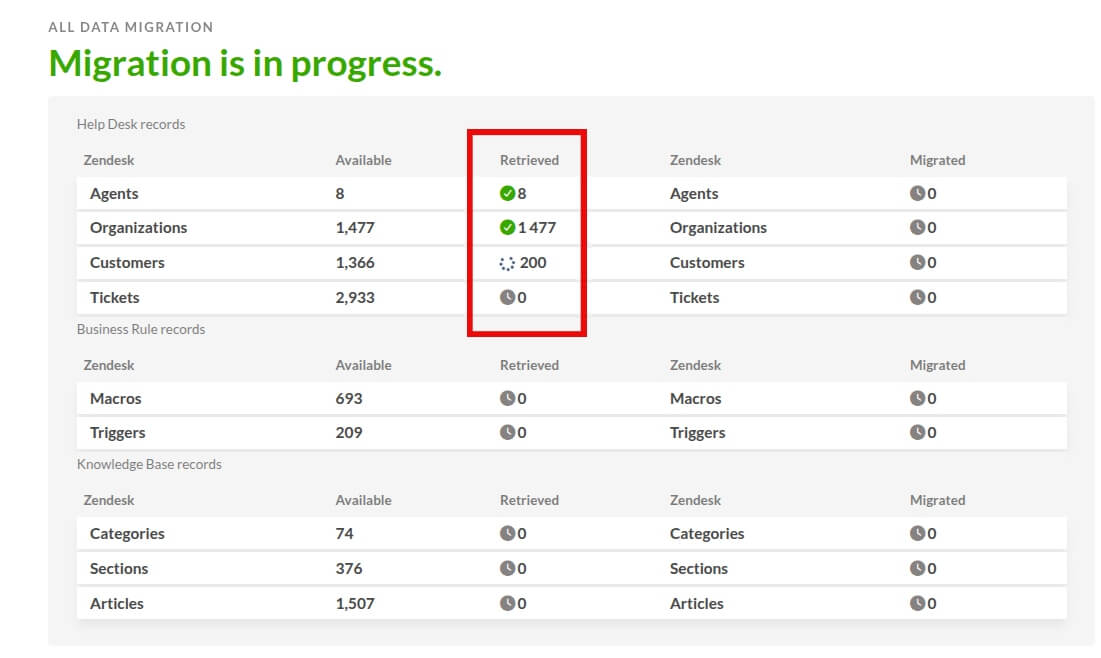Click the target-side Articles label
Viewport: 1101px width, 658px height.
[x=697, y=603]
